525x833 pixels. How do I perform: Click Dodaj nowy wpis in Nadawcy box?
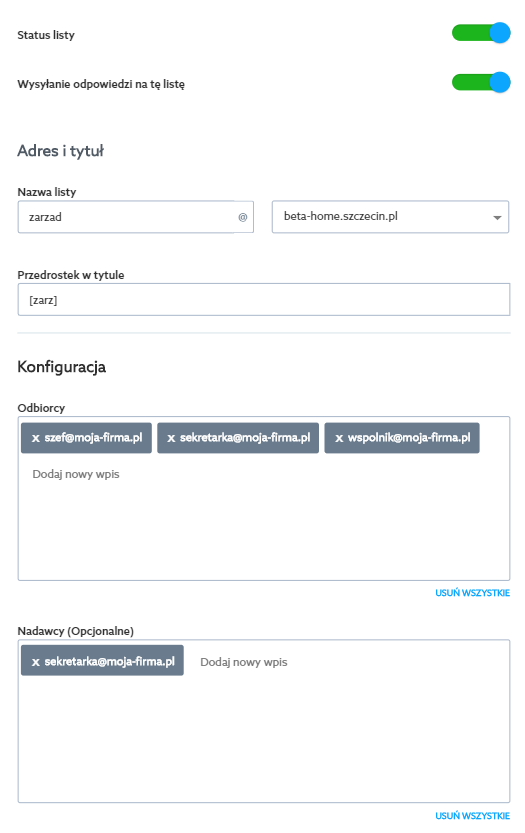tap(244, 662)
